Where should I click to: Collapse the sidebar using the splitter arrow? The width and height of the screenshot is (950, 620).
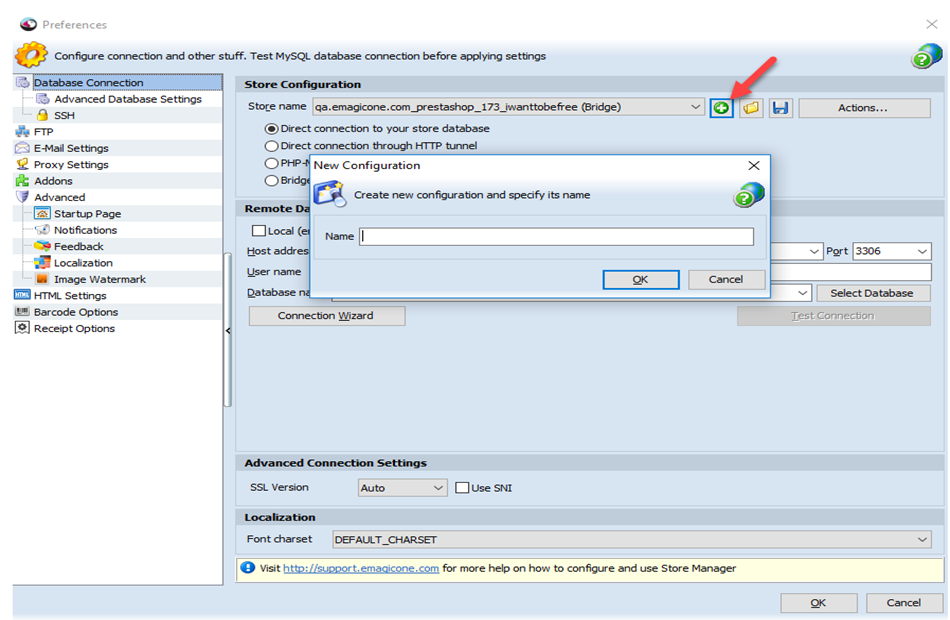point(228,331)
